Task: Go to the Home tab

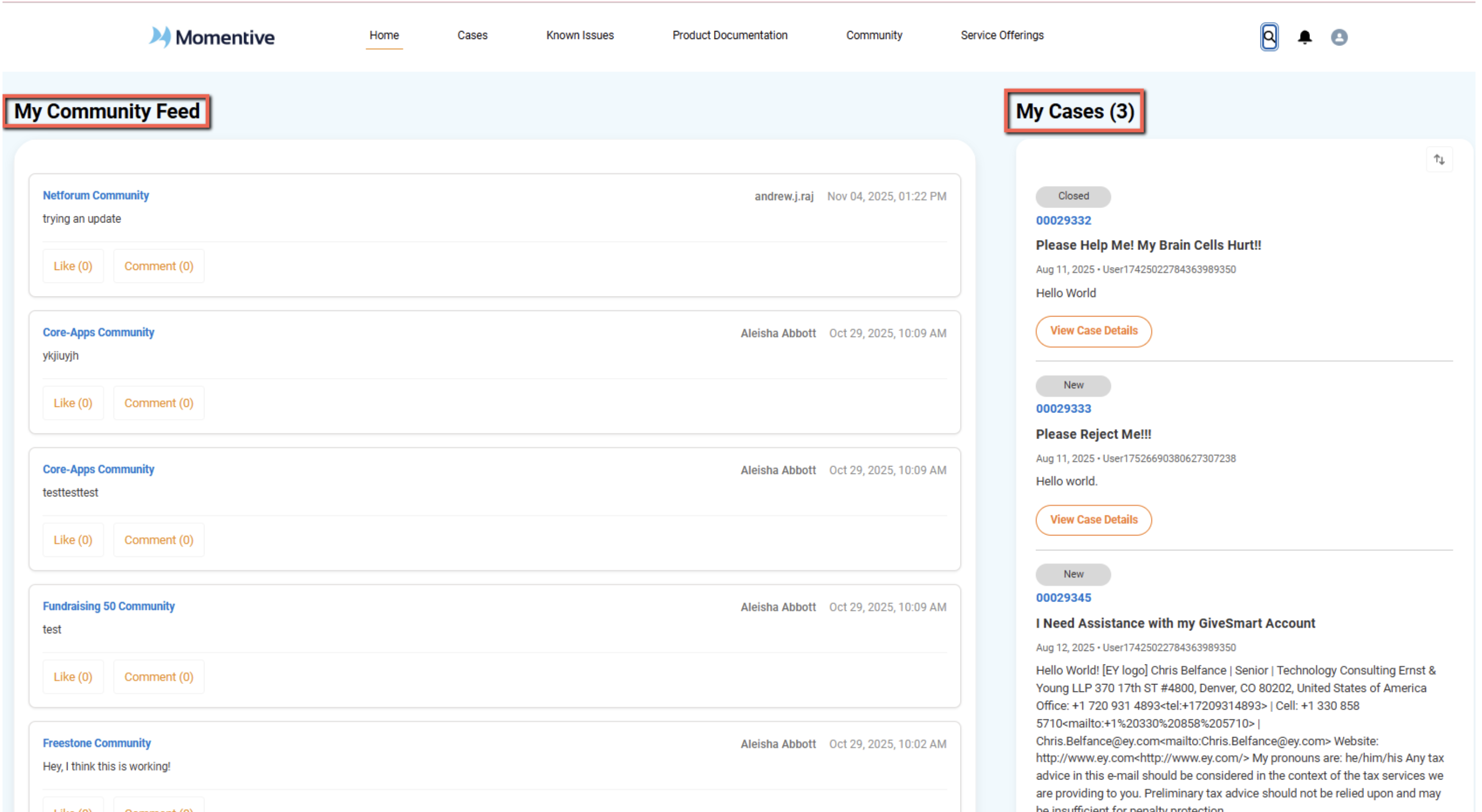Action: click(x=383, y=35)
